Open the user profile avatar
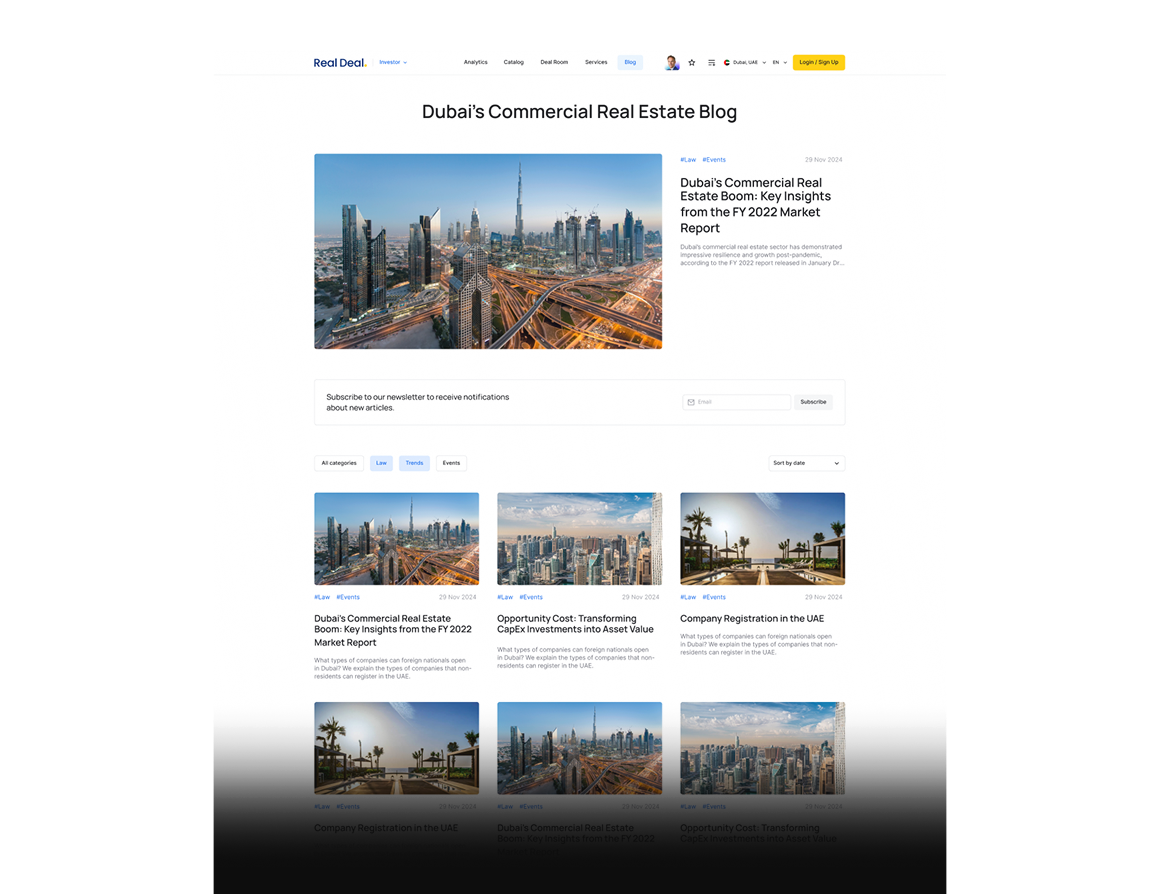Image resolution: width=1160 pixels, height=894 pixels. (x=672, y=62)
